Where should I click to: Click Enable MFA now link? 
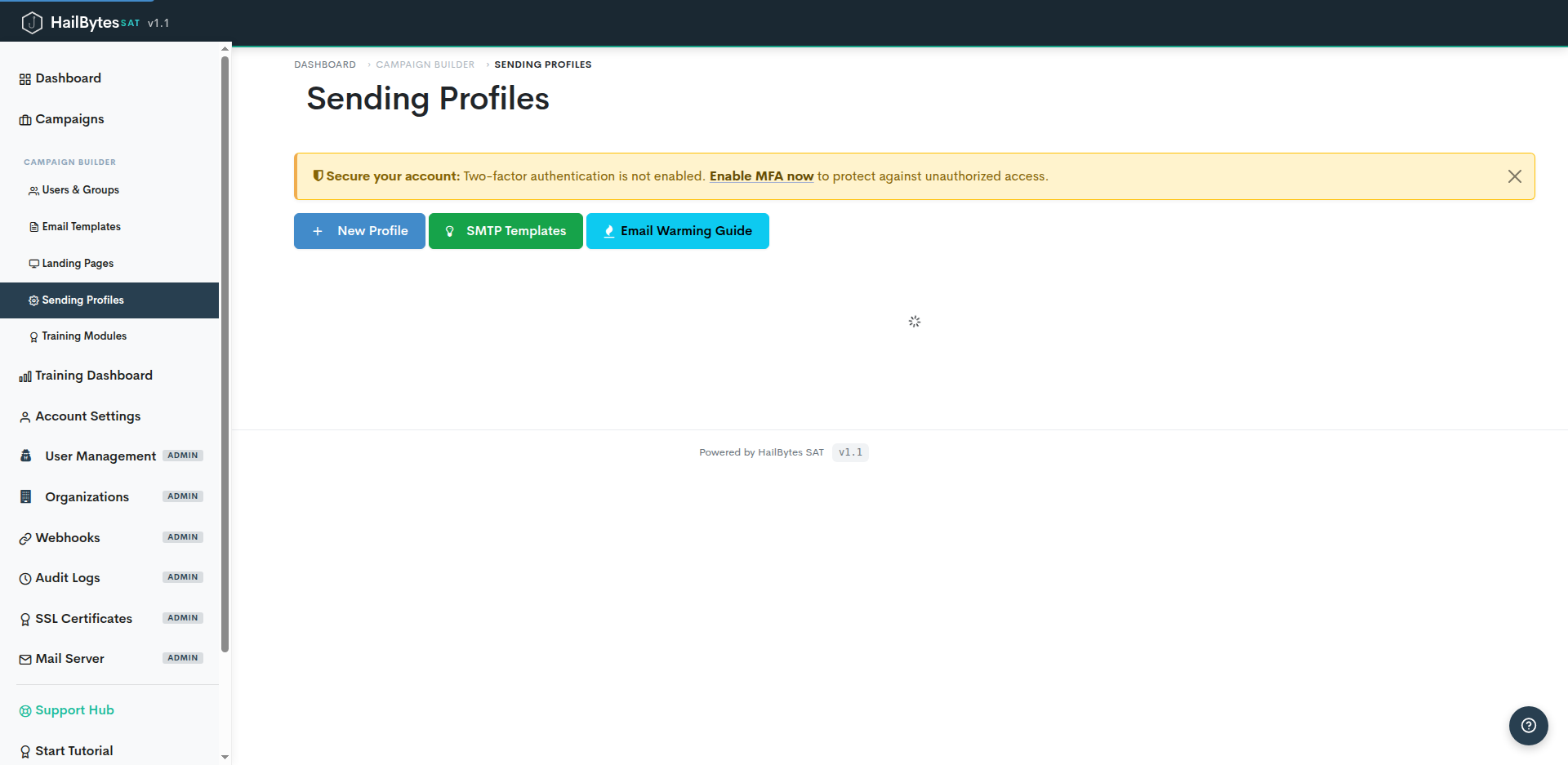point(761,176)
